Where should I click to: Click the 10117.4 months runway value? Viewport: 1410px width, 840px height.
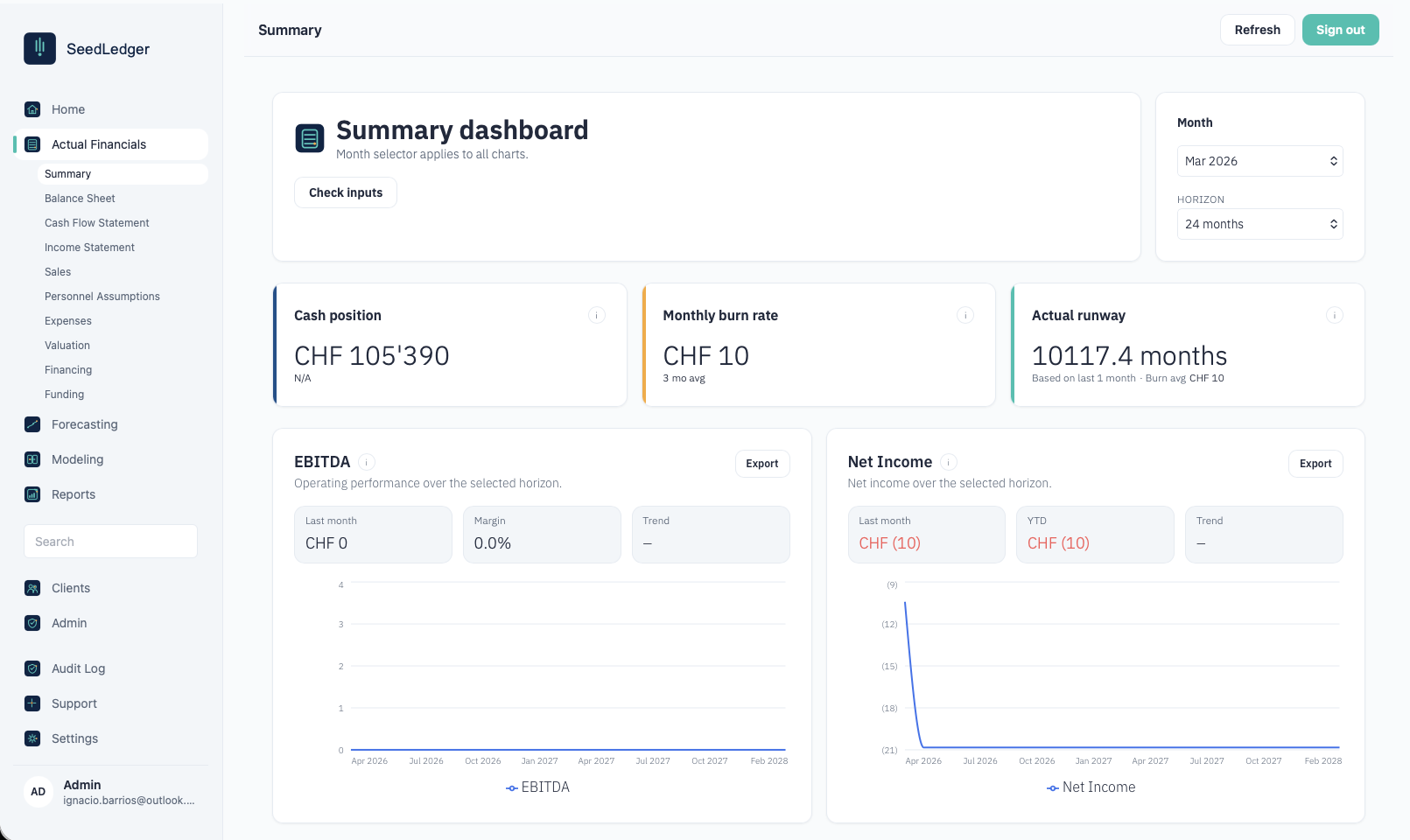[1129, 356]
